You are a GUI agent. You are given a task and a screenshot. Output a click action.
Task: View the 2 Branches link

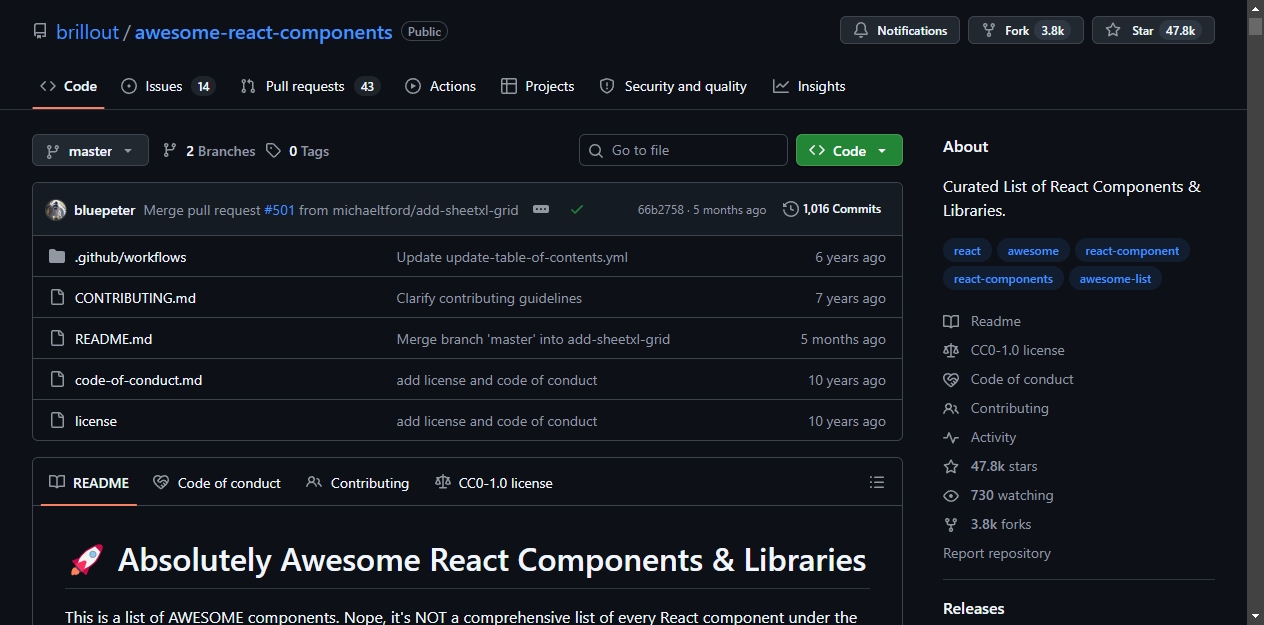click(209, 151)
